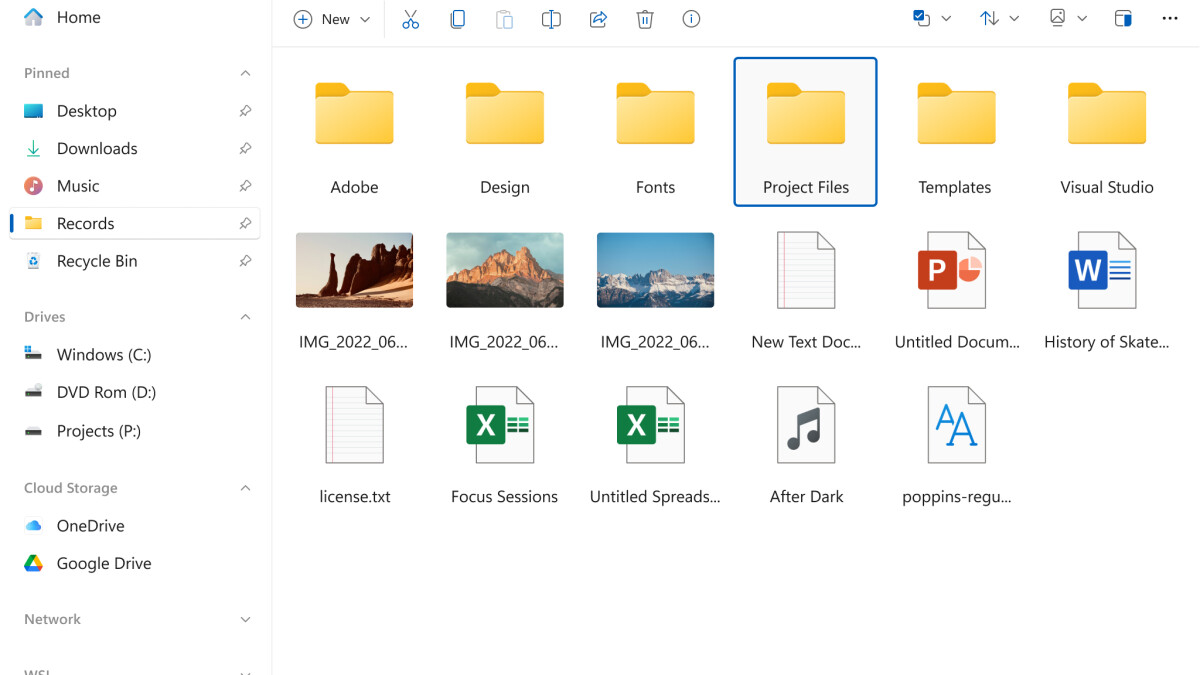Select Windows (C:) drive
This screenshot has width=1200, height=675.
coord(103,355)
